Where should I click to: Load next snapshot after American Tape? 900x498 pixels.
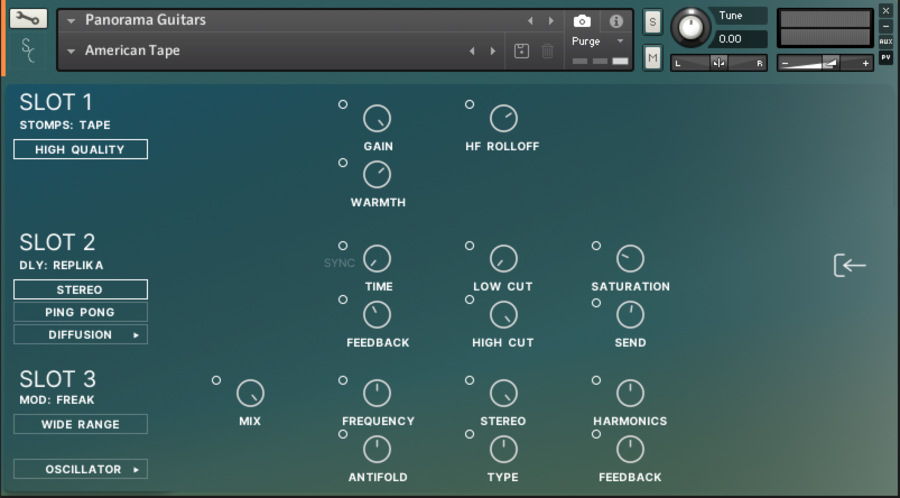point(492,51)
